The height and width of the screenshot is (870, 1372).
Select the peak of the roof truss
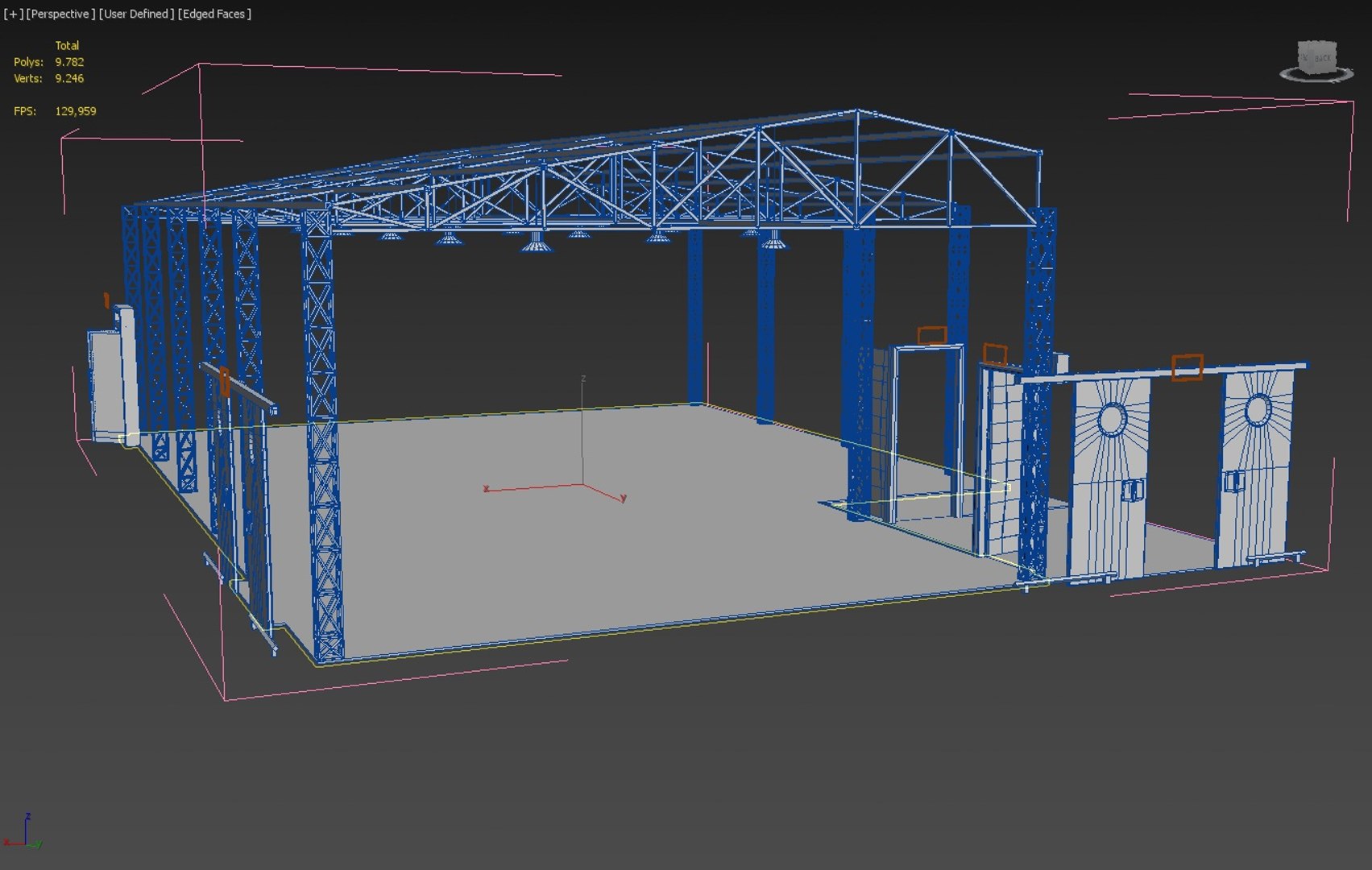tap(856, 111)
